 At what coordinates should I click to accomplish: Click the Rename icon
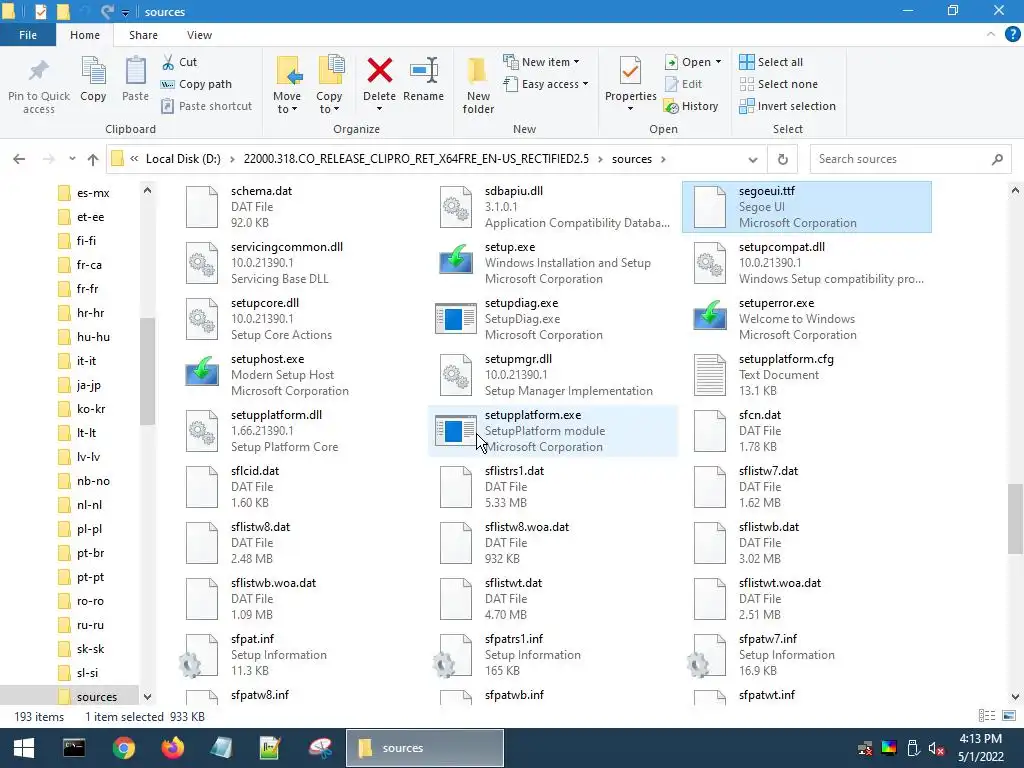pyautogui.click(x=424, y=70)
